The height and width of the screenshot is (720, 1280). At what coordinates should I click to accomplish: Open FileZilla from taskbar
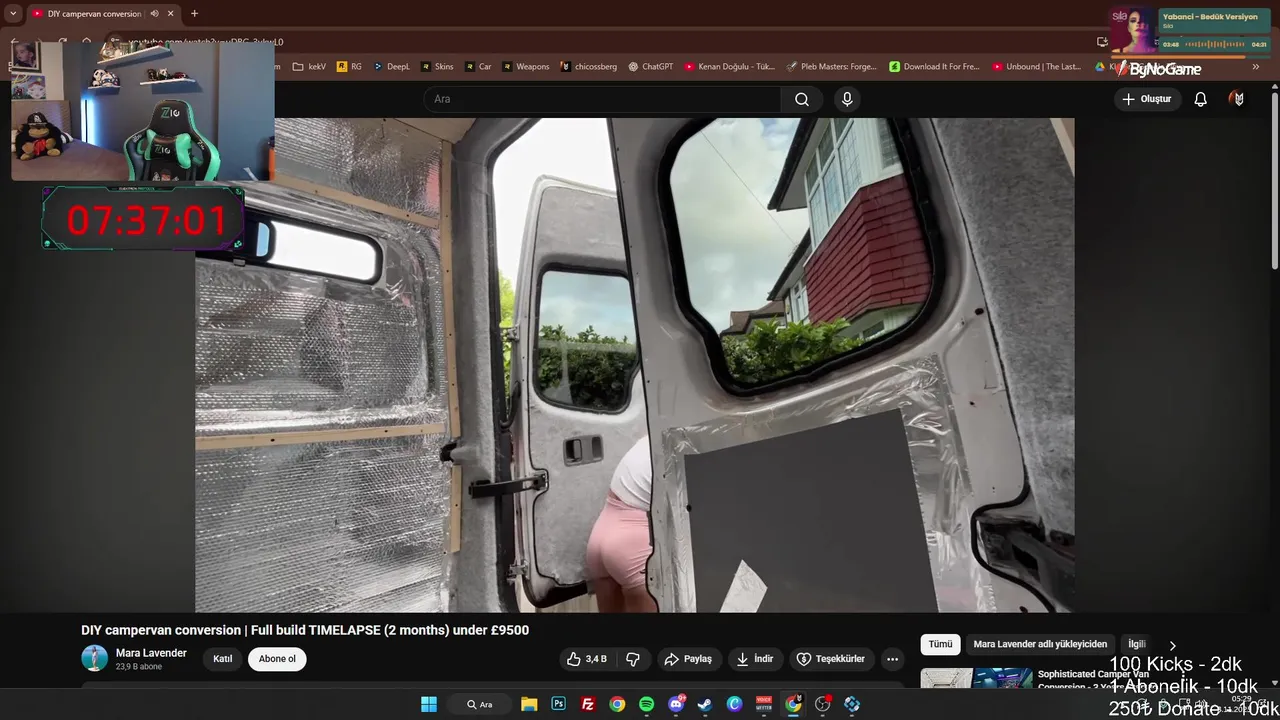[x=588, y=704]
